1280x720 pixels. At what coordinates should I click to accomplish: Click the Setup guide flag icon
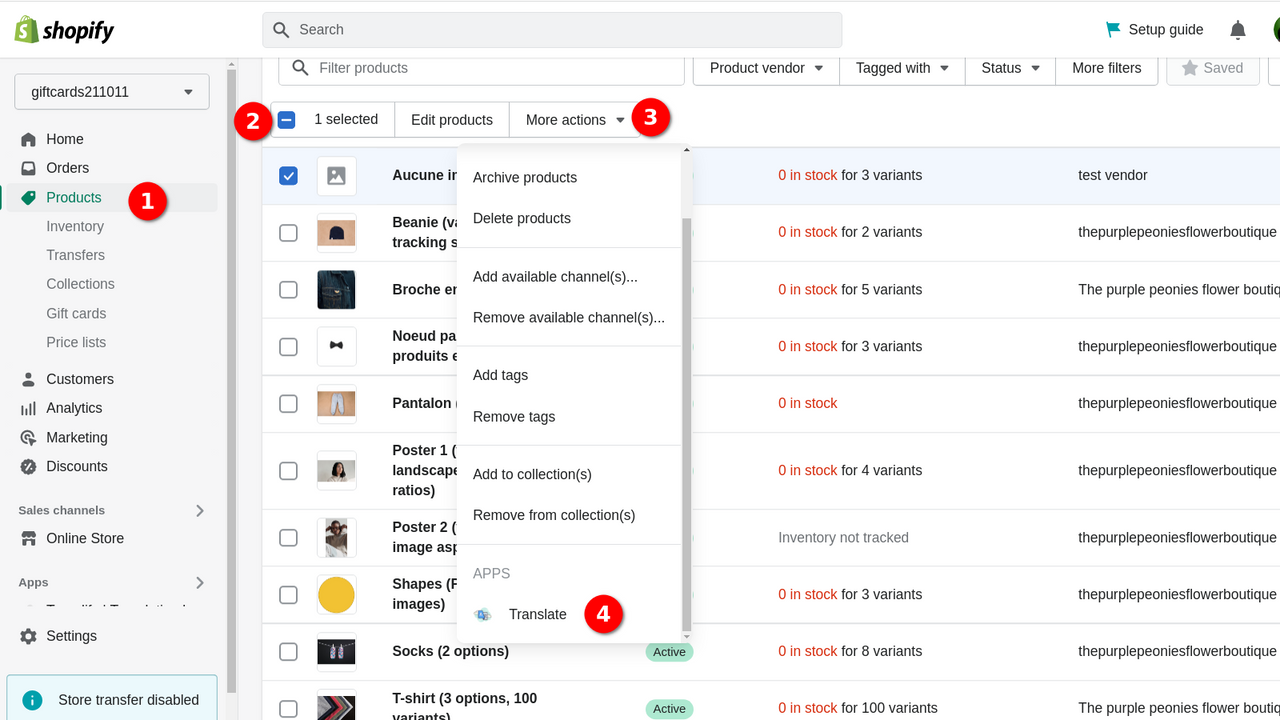(1113, 30)
